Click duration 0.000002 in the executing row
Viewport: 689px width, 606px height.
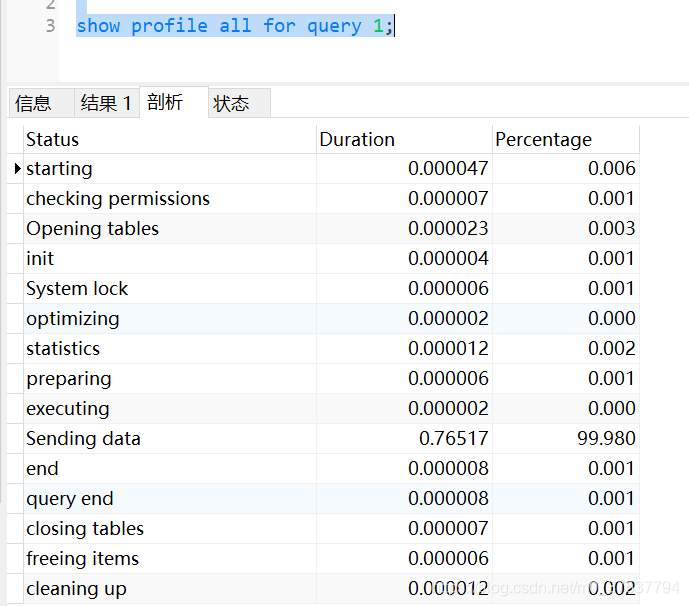point(448,408)
